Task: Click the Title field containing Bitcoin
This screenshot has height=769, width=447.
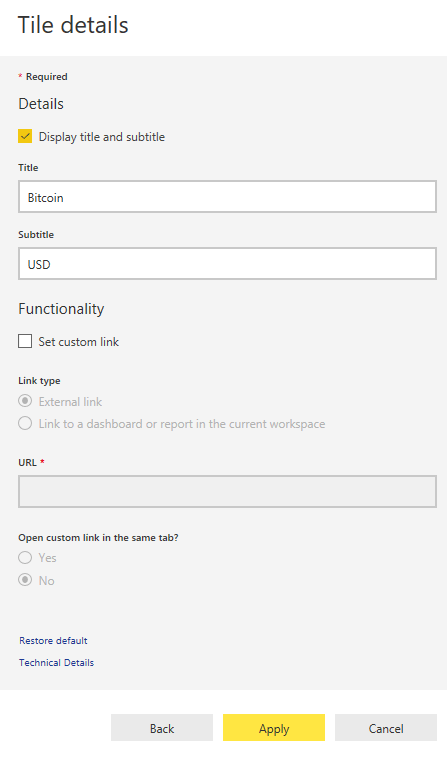Action: pos(227,197)
